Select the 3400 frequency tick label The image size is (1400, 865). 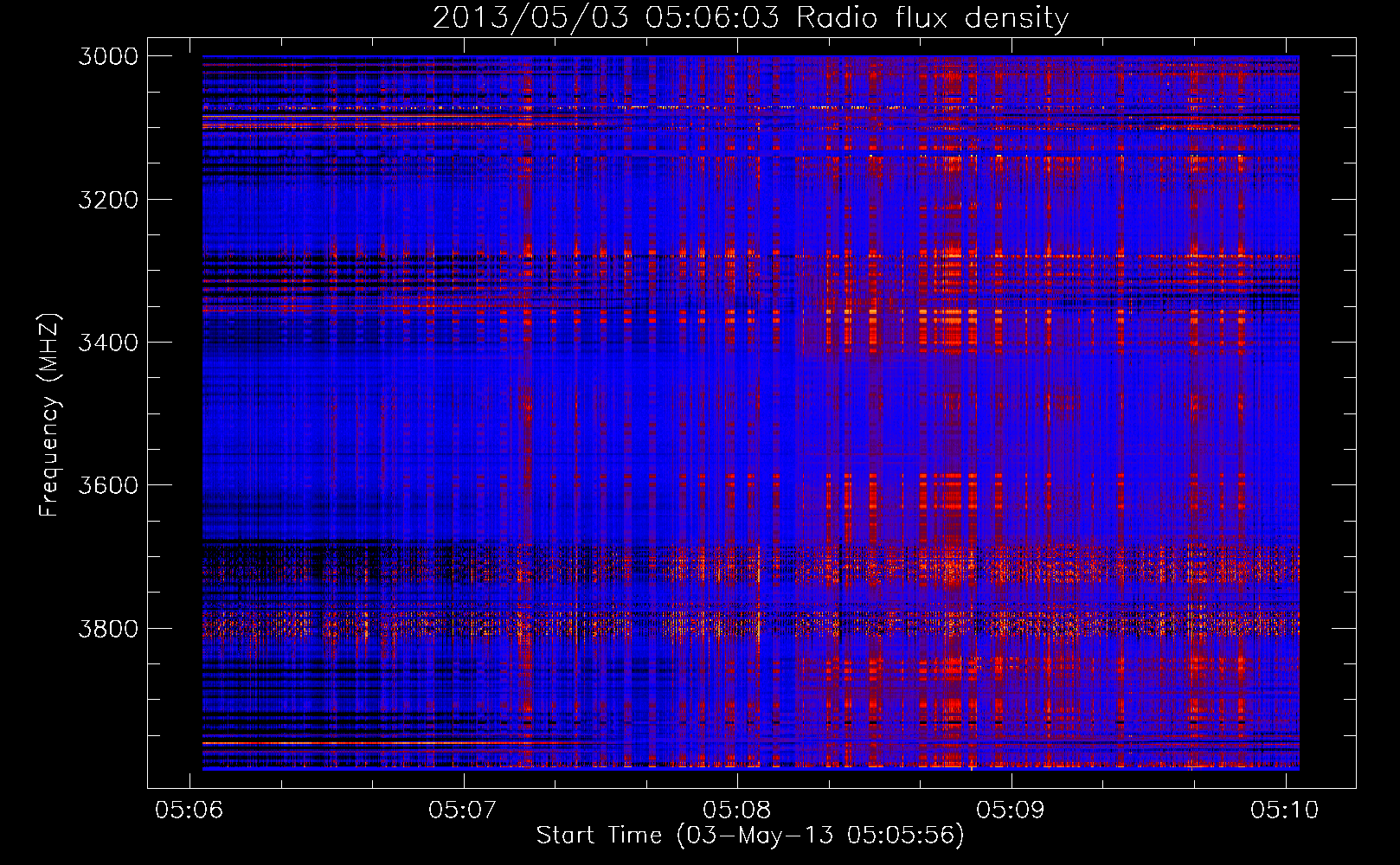(x=108, y=343)
